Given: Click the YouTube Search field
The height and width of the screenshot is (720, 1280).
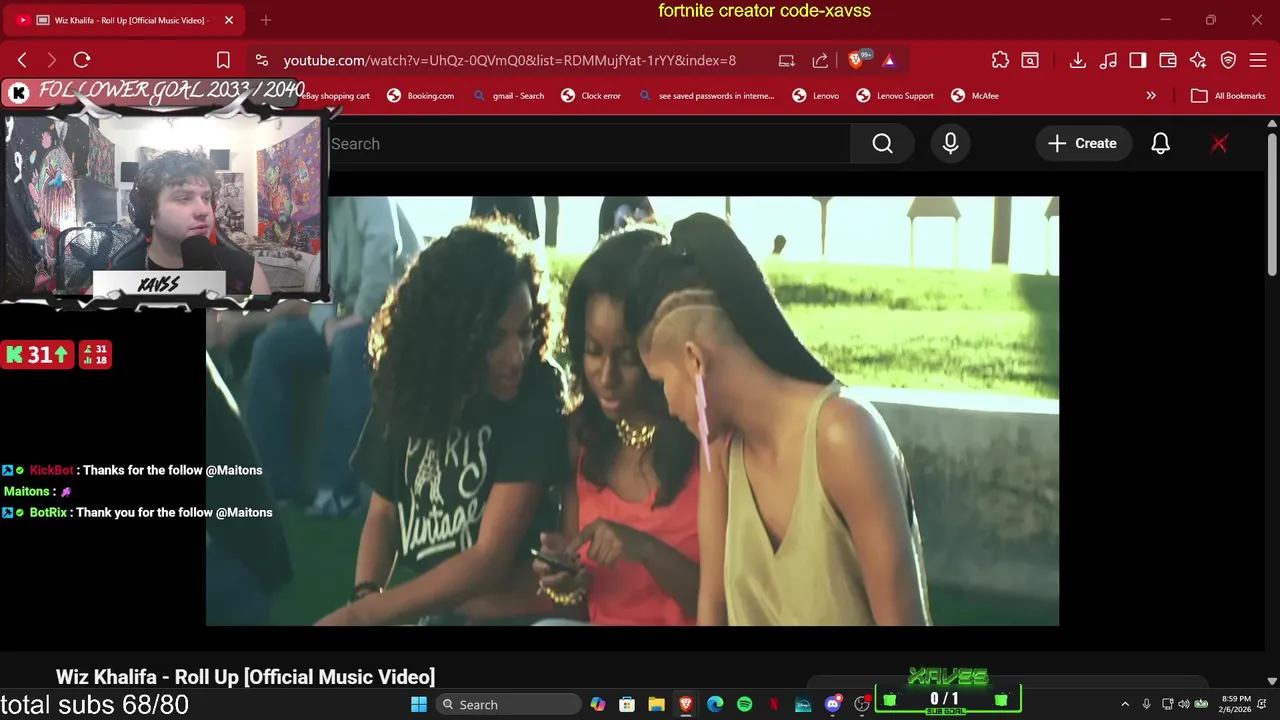Looking at the screenshot, I should coord(590,144).
